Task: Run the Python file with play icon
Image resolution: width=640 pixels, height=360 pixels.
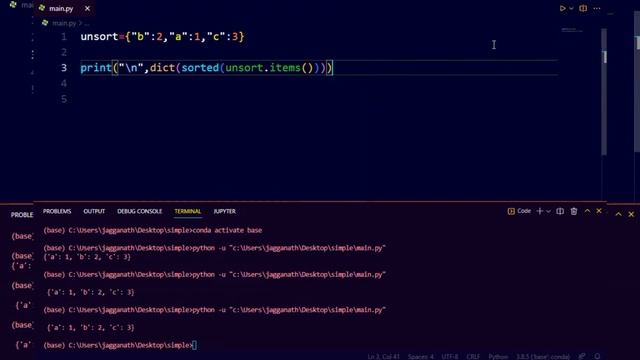Action: 562,8
